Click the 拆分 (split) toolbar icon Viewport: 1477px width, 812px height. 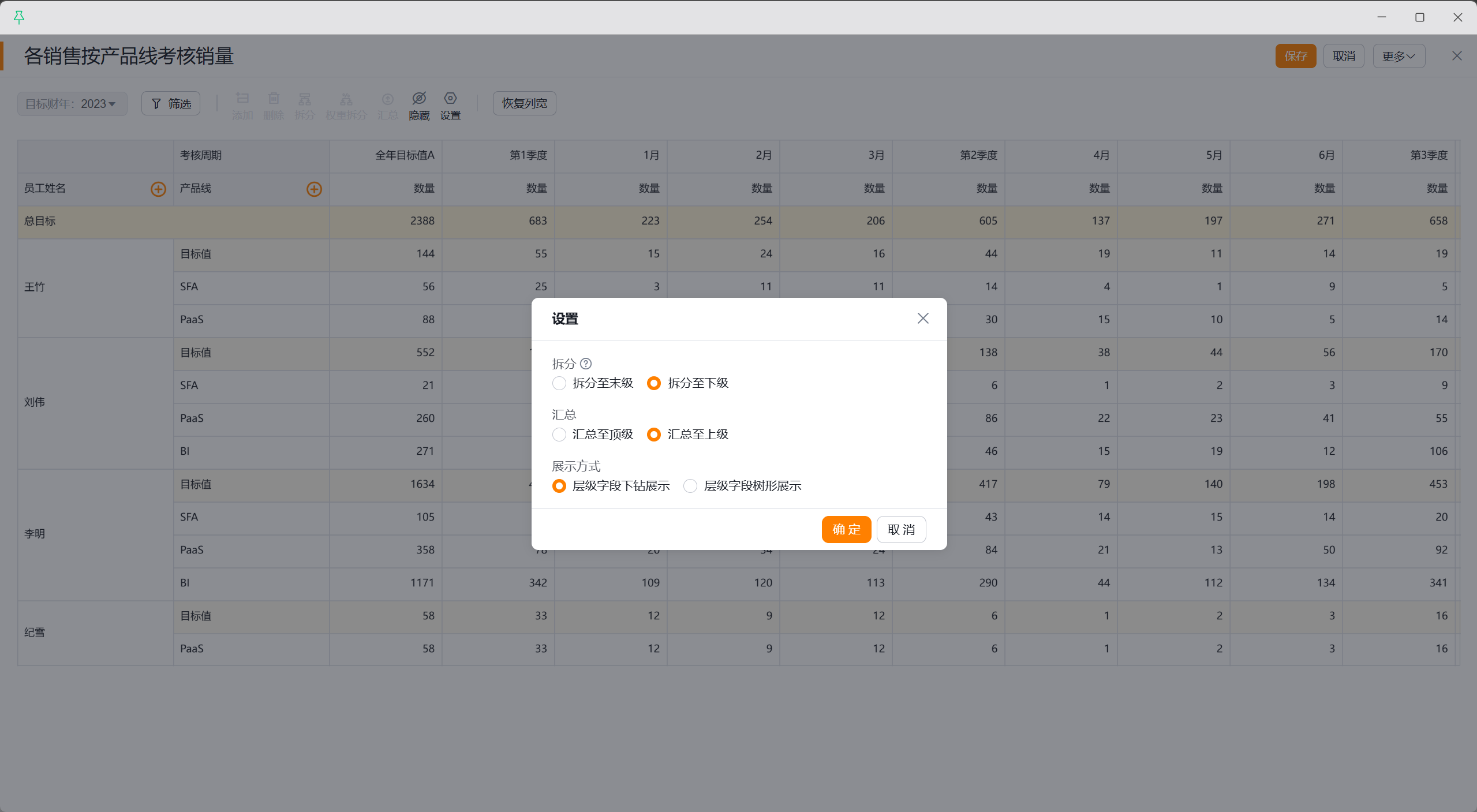pyautogui.click(x=305, y=99)
